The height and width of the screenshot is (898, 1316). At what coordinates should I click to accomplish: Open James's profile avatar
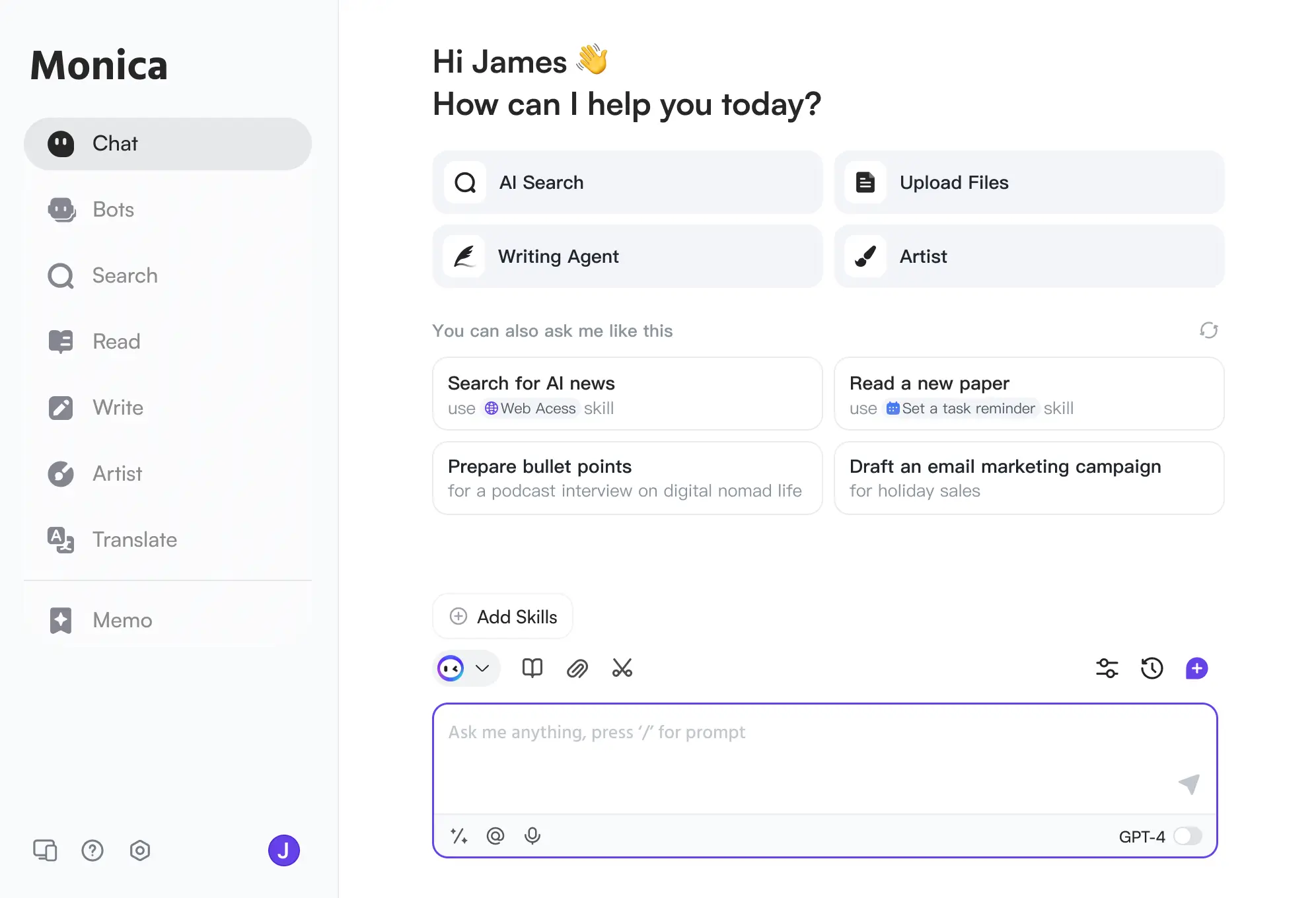point(283,850)
